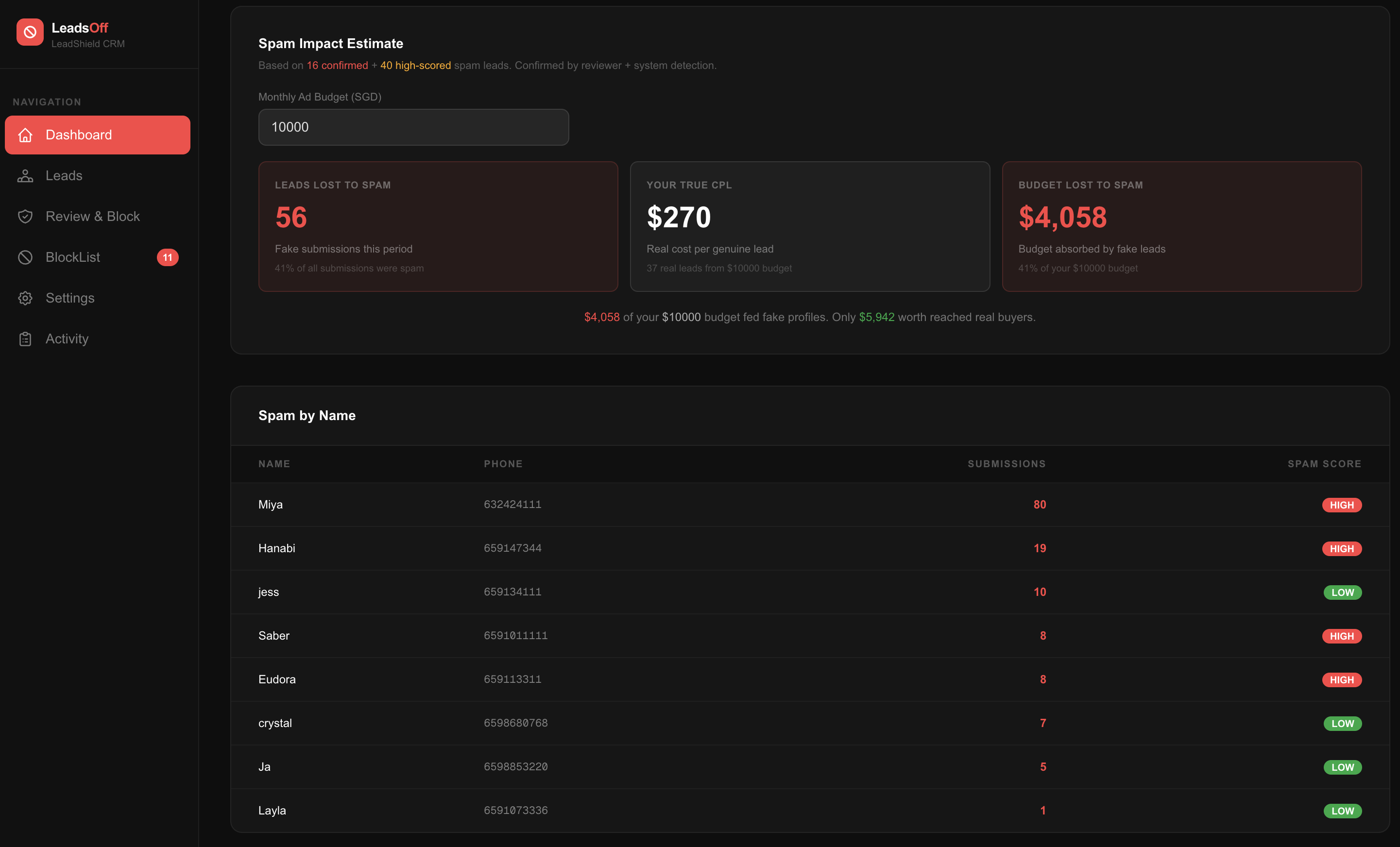Go to the Activity section
1400x847 pixels.
(67, 339)
